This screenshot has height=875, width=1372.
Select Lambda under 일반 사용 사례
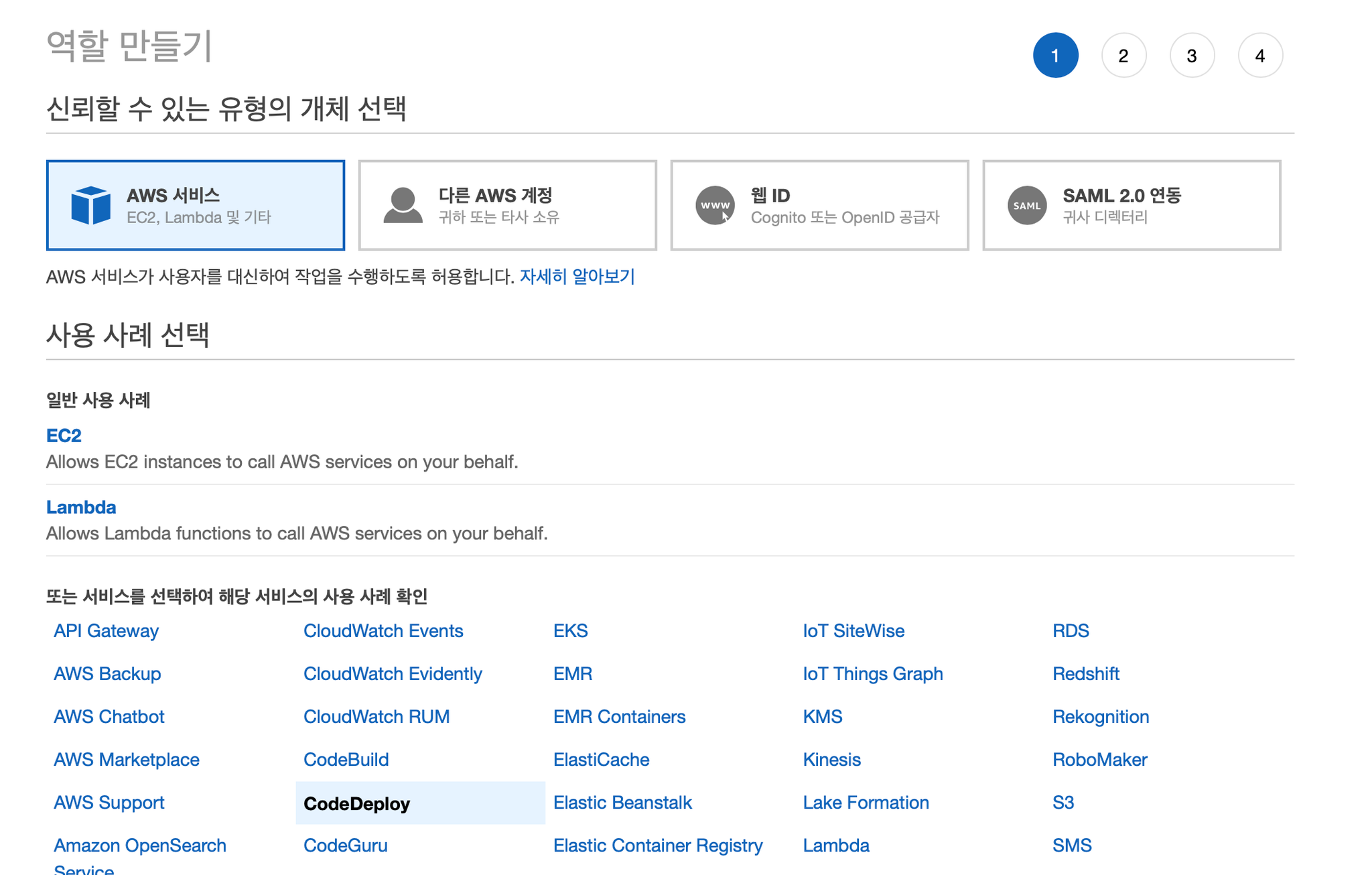point(81,507)
